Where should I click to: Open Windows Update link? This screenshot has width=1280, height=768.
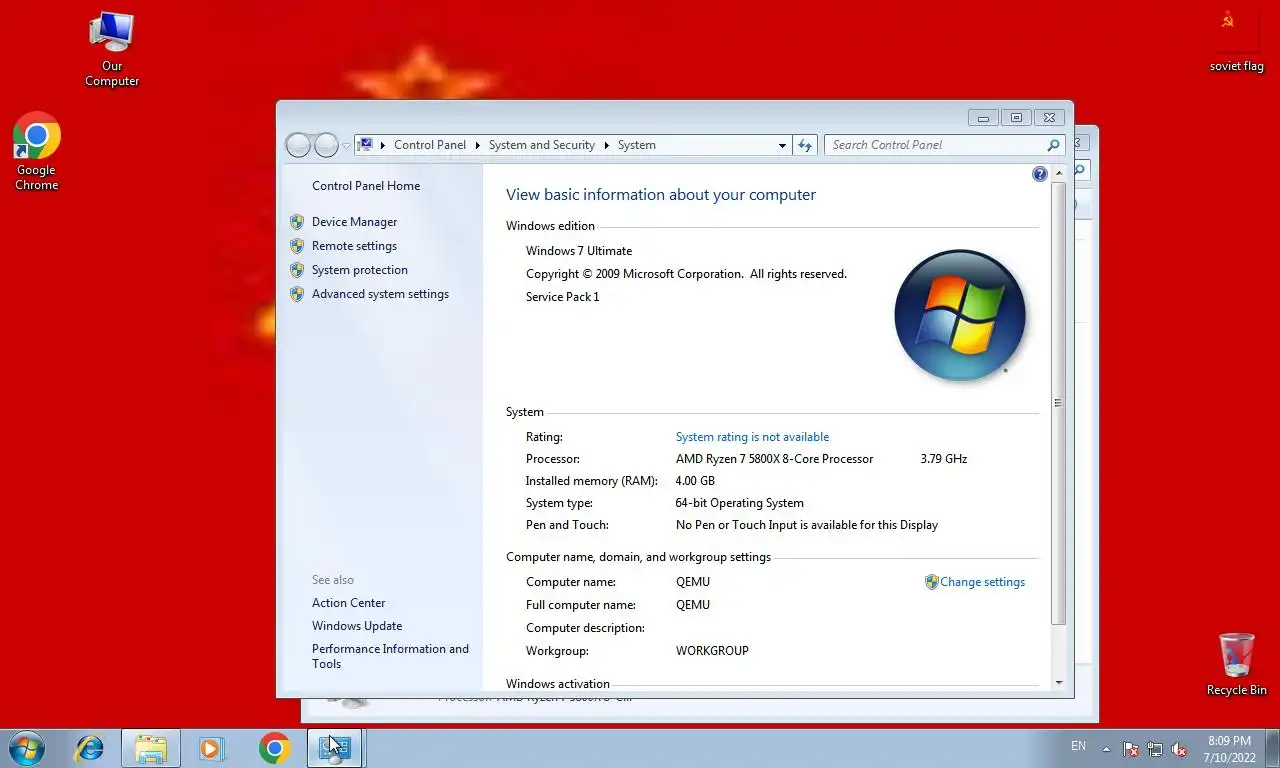357,626
